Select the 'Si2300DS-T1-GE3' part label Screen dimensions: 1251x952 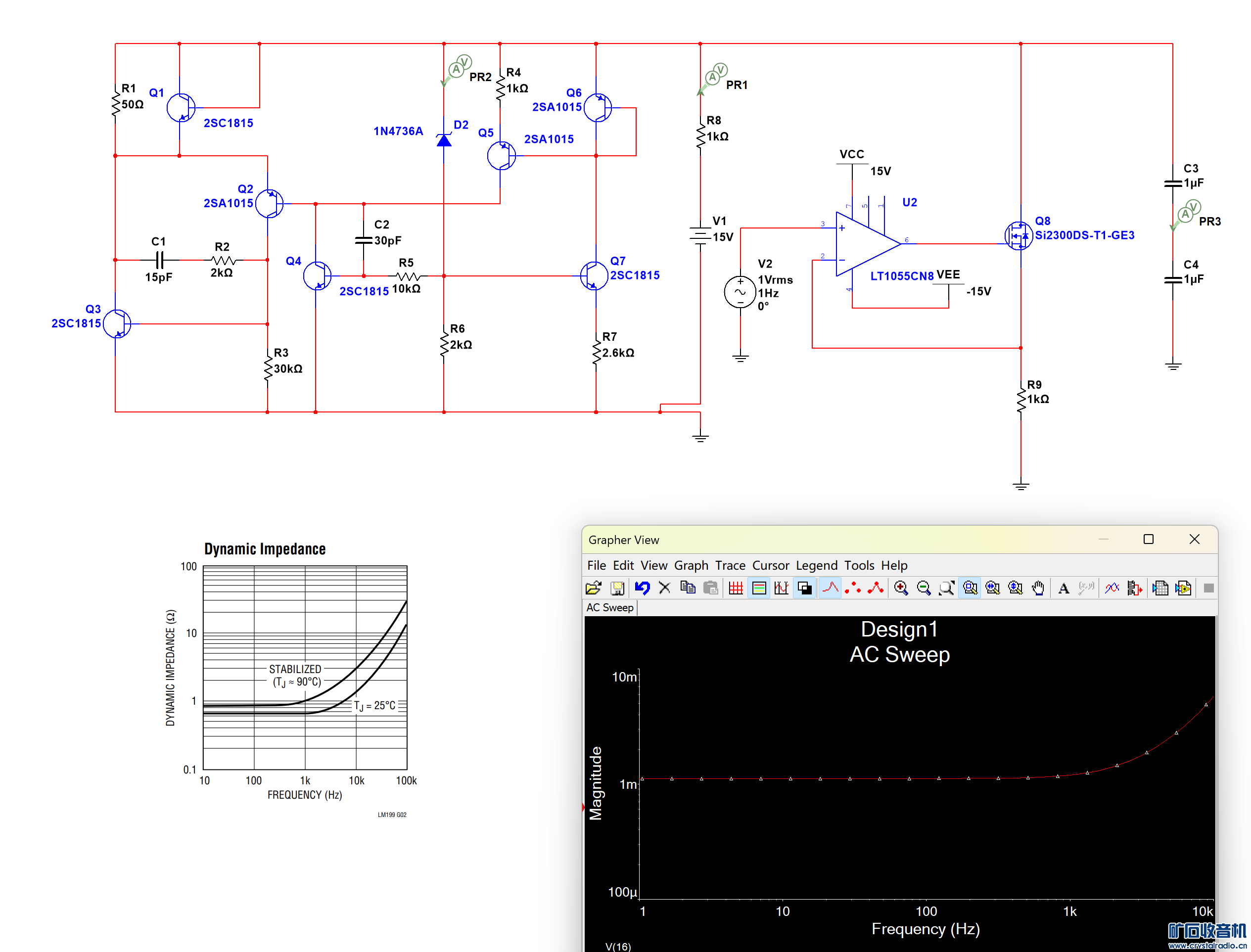point(1084,235)
